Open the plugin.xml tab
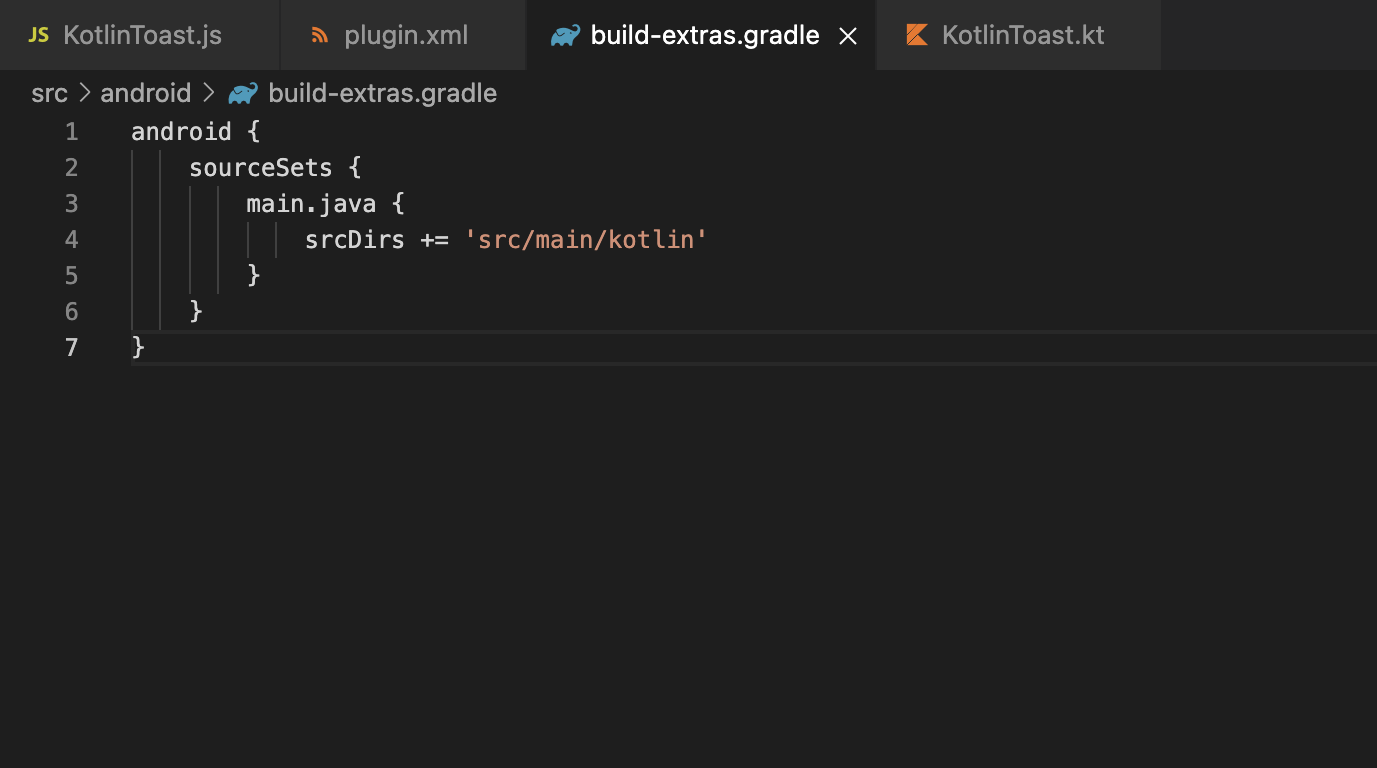The width and height of the screenshot is (1377, 768). coord(403,35)
